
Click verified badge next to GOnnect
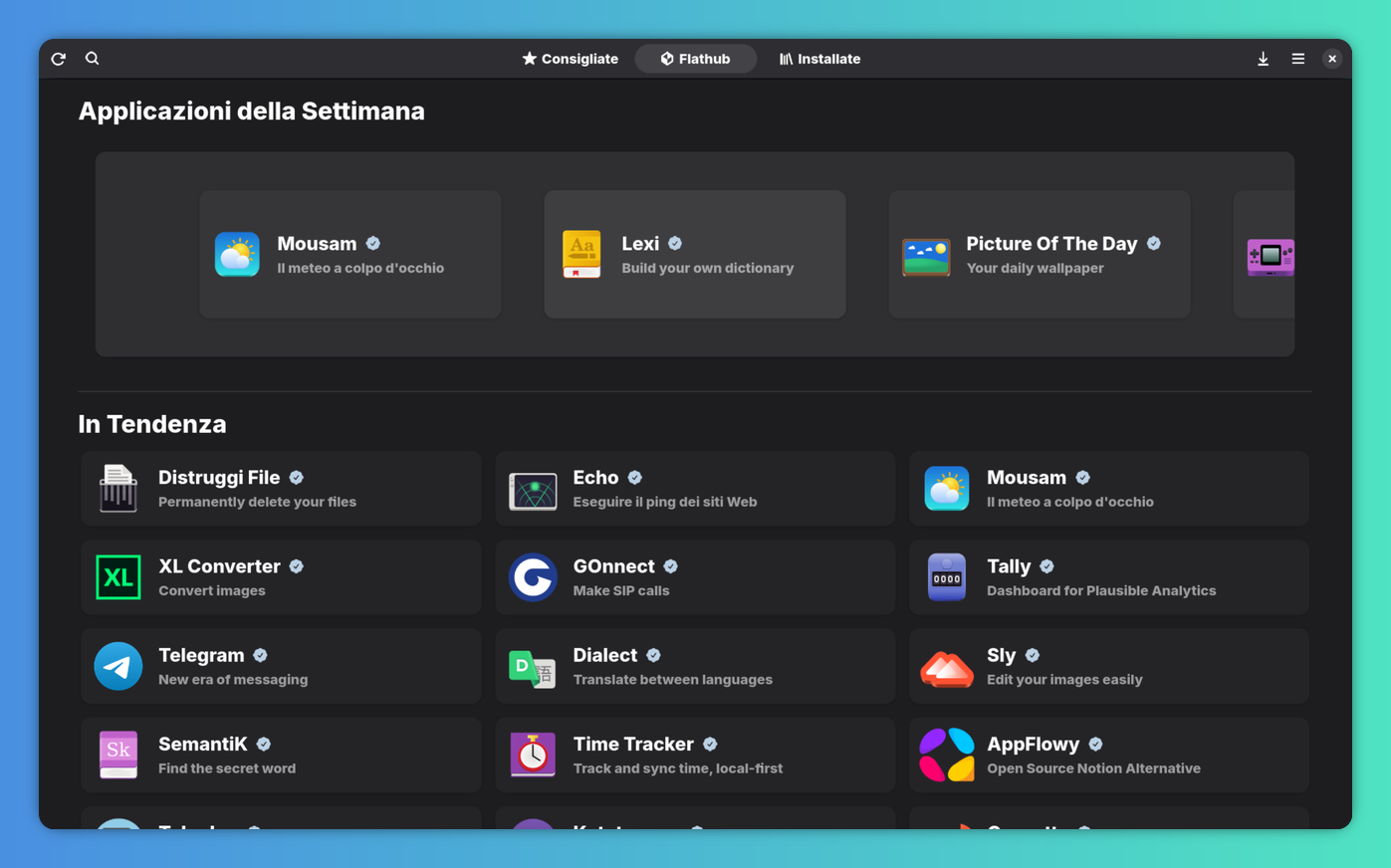[671, 566]
